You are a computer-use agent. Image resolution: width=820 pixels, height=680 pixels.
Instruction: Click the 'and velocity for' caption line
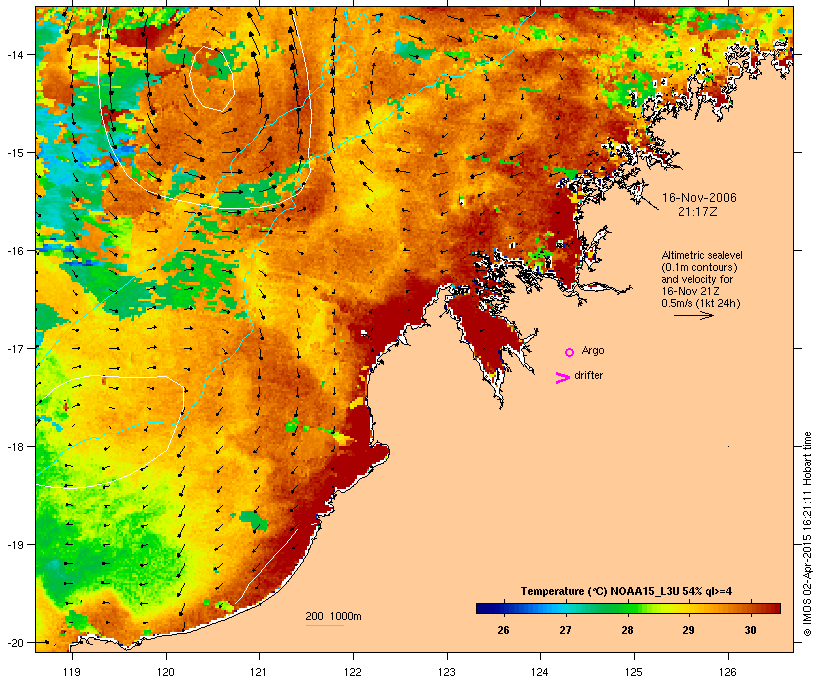tap(697, 279)
